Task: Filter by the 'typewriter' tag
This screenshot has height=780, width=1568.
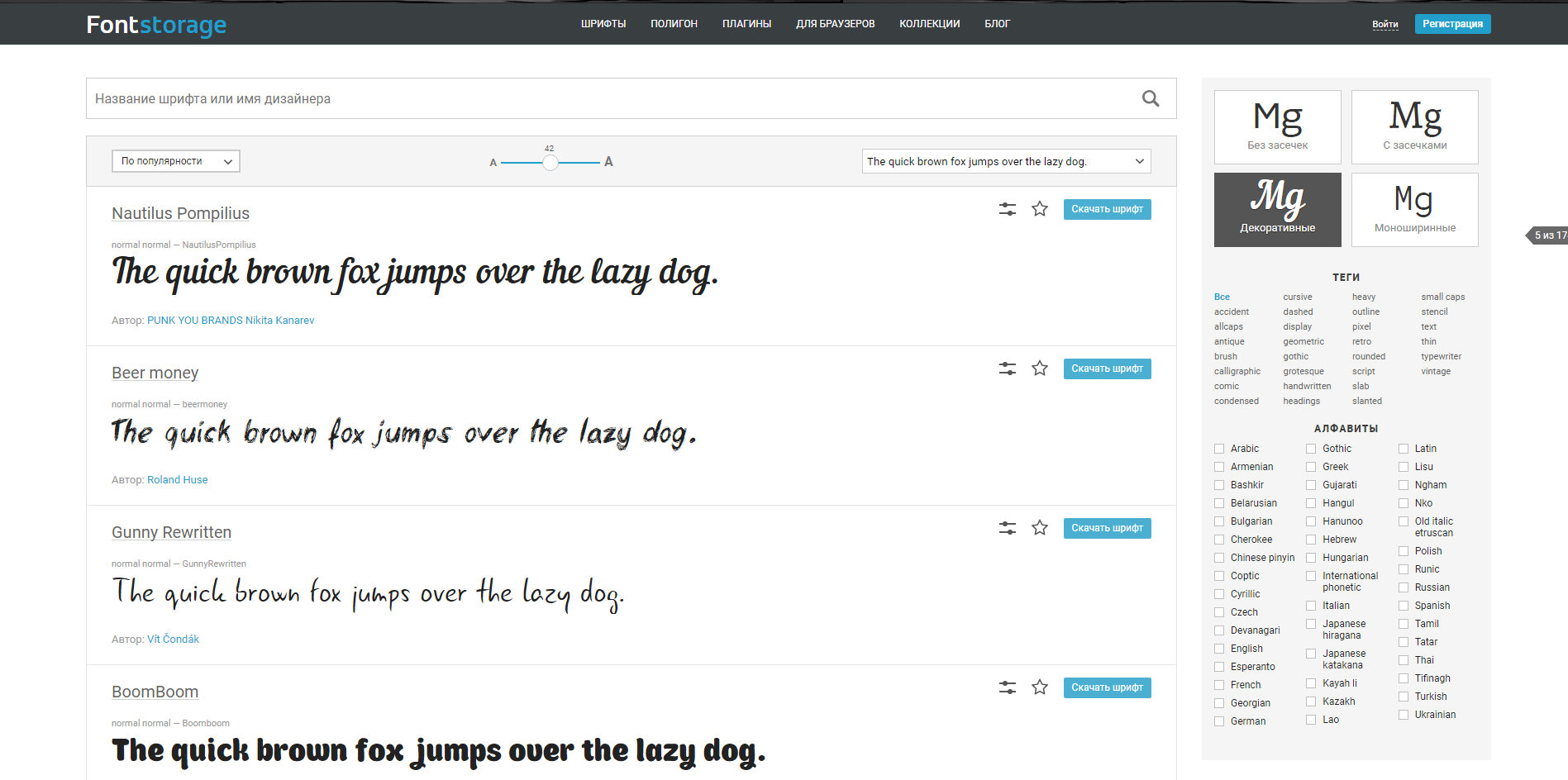Action: (1441, 356)
